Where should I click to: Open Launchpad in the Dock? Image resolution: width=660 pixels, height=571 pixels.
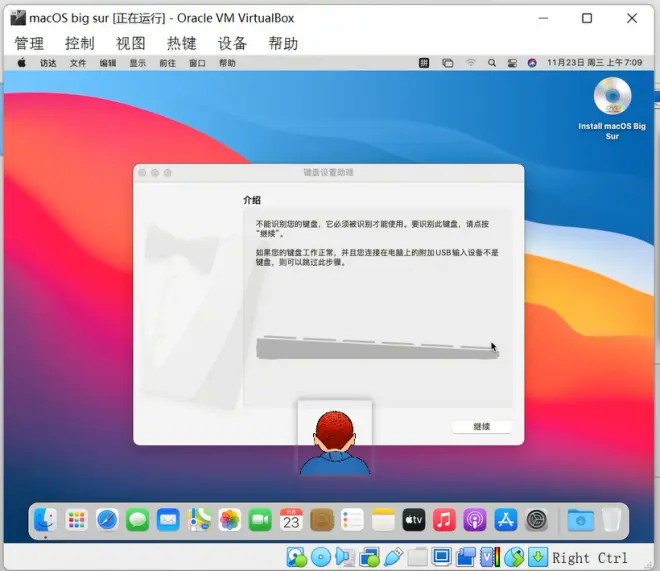[x=77, y=520]
